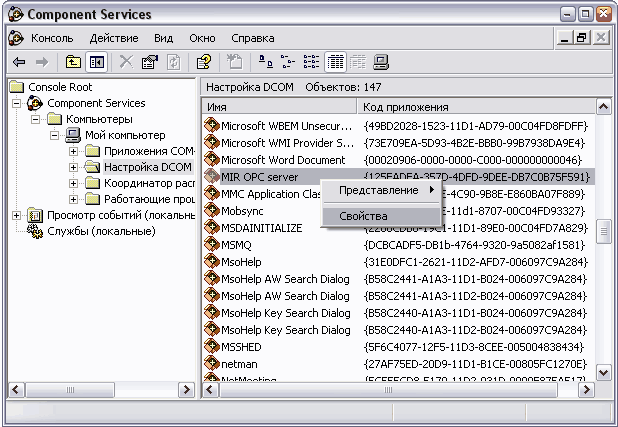
Task: Click the Delete X toolbar icon
Action: [x=126, y=62]
